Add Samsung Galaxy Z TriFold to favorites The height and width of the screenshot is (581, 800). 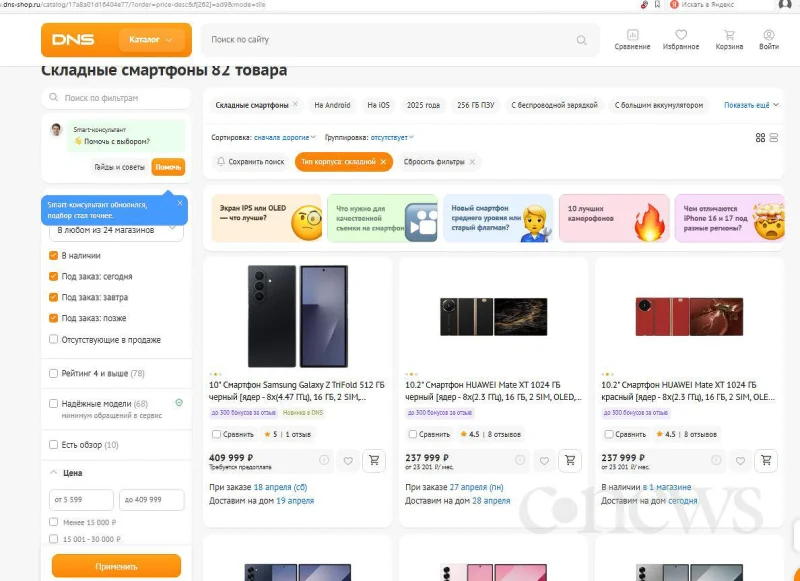point(348,461)
